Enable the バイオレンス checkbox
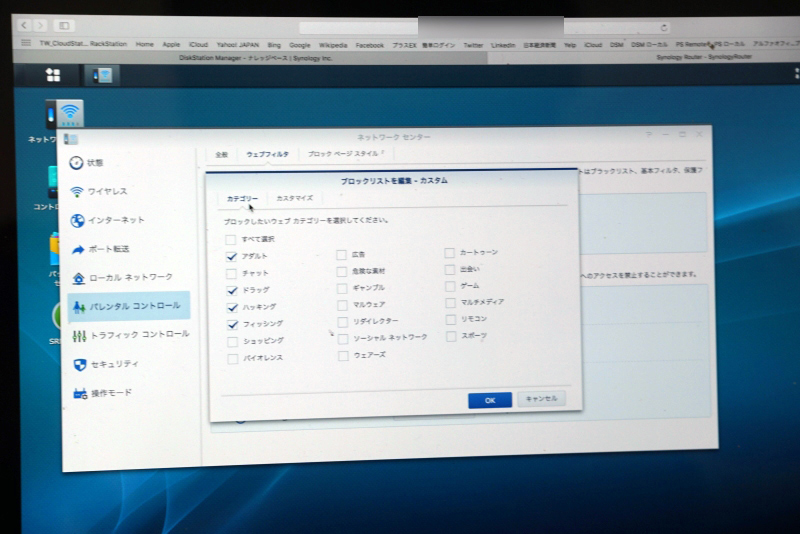Image resolution: width=800 pixels, height=534 pixels. (233, 359)
